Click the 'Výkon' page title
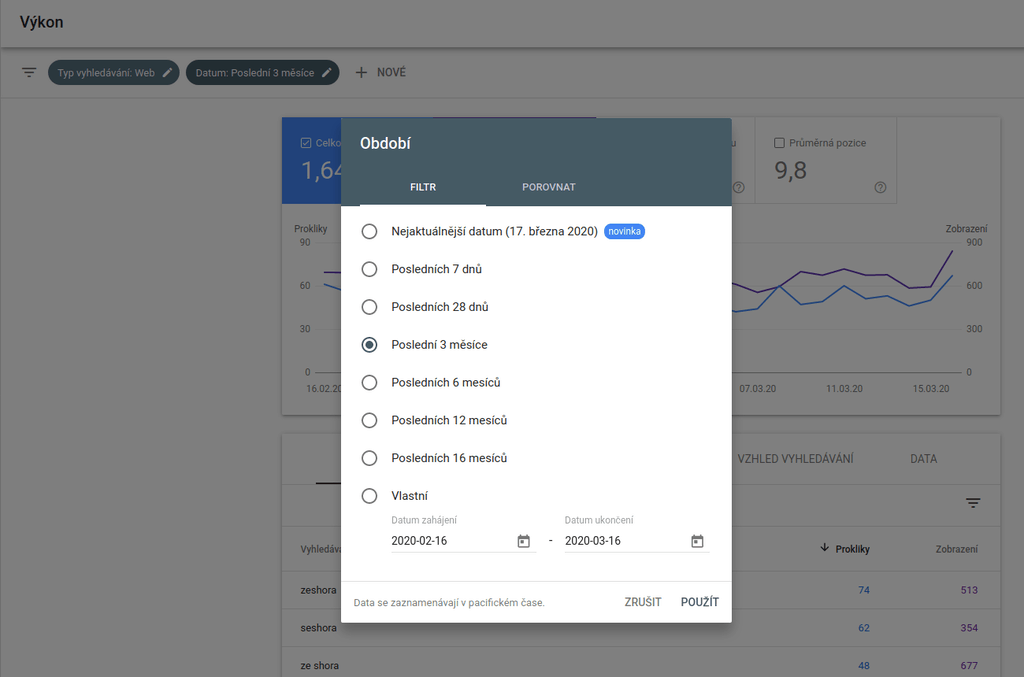The width and height of the screenshot is (1024, 677). click(x=41, y=22)
